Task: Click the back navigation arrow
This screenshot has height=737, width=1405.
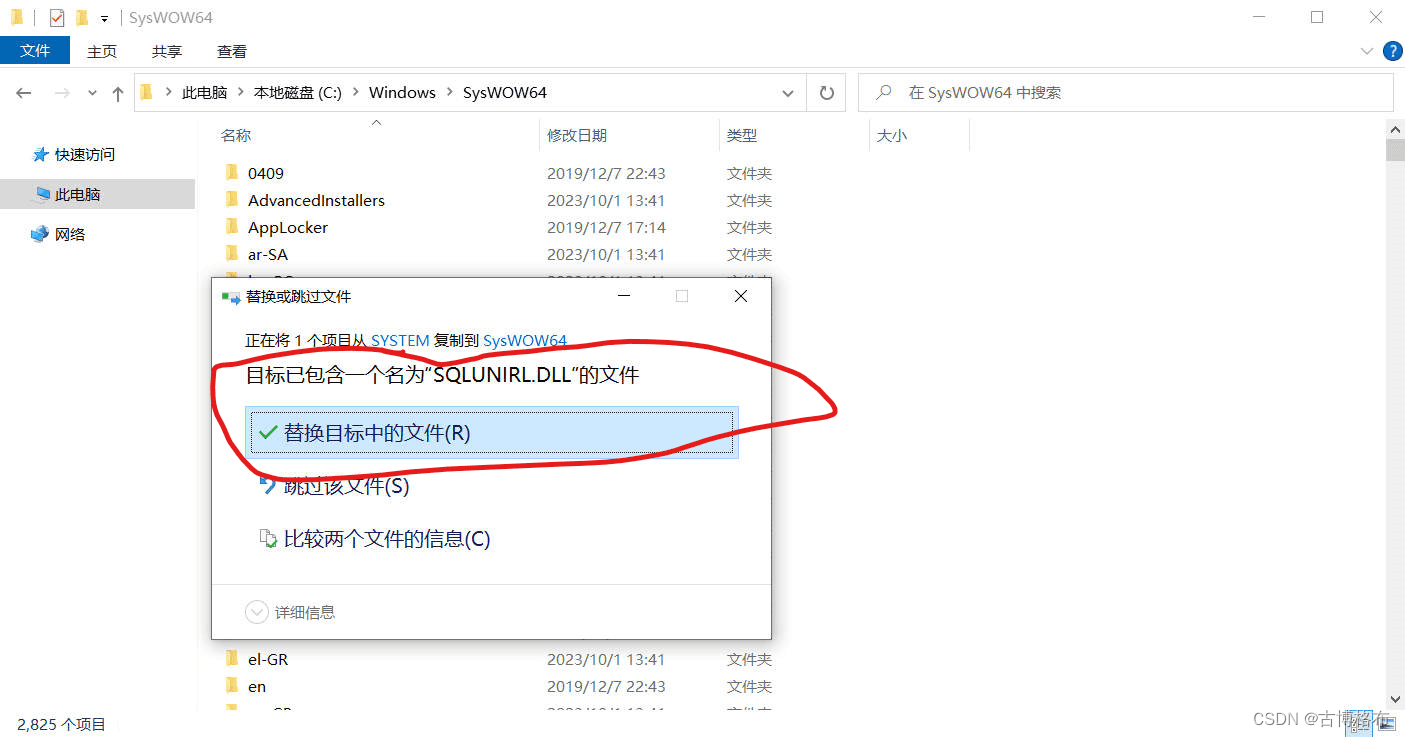Action: [24, 93]
